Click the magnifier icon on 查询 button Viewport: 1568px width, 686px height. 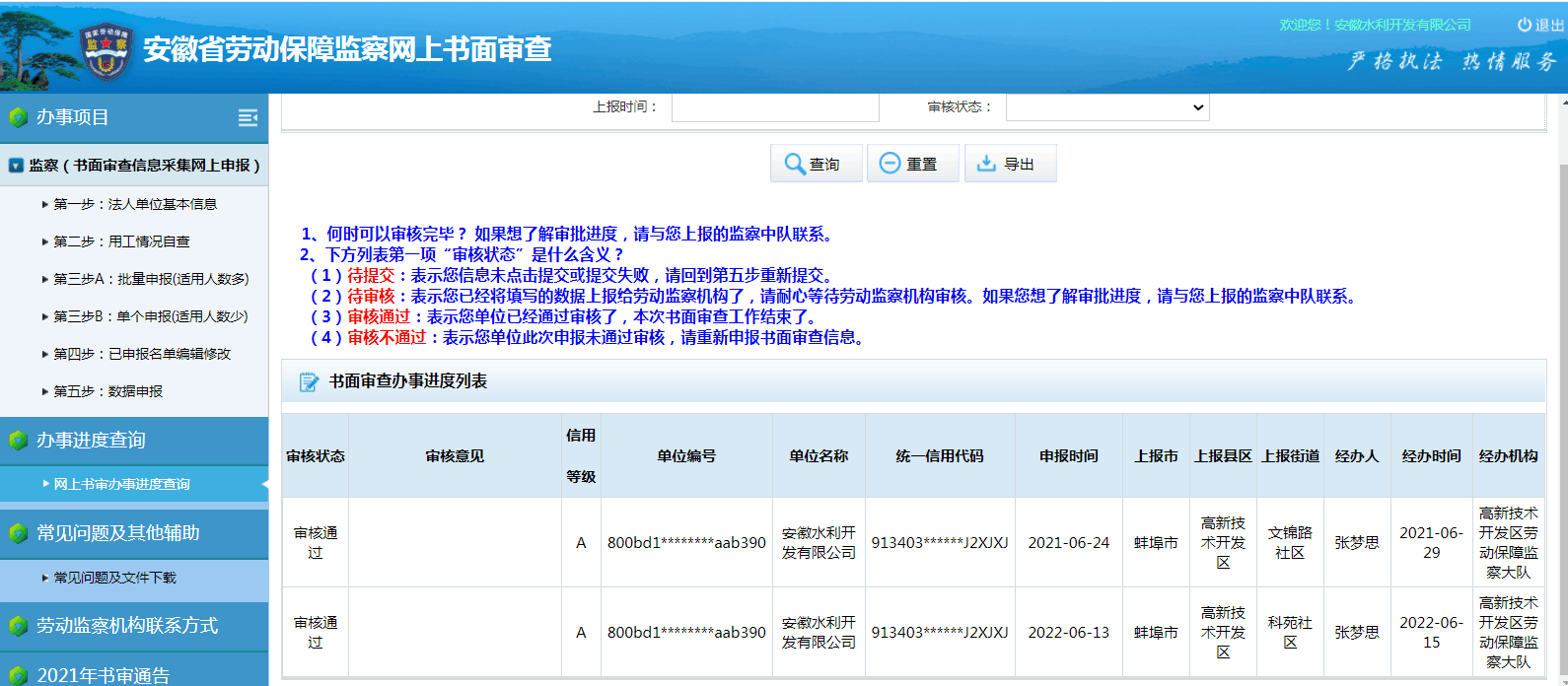tap(795, 164)
